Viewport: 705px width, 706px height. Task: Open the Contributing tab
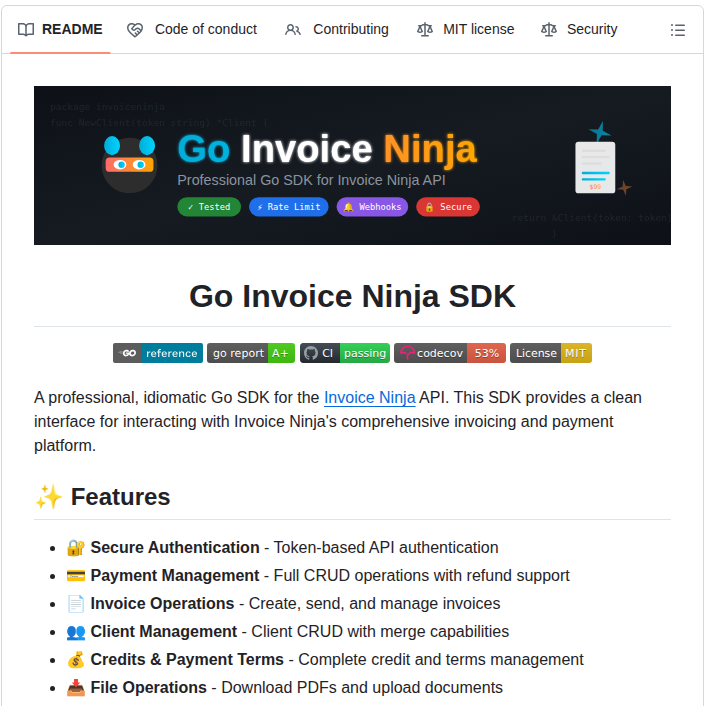pyautogui.click(x=337, y=29)
